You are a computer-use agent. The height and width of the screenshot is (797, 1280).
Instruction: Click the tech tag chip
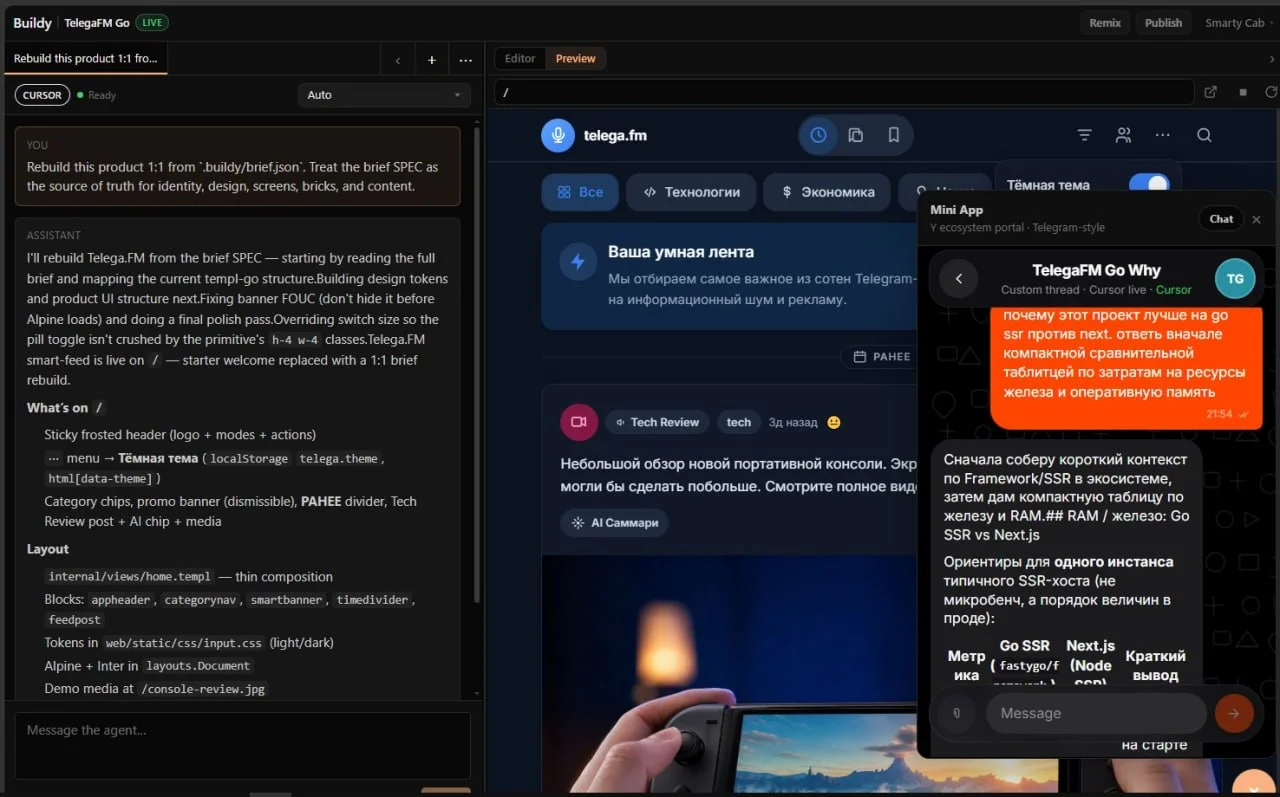pos(739,422)
